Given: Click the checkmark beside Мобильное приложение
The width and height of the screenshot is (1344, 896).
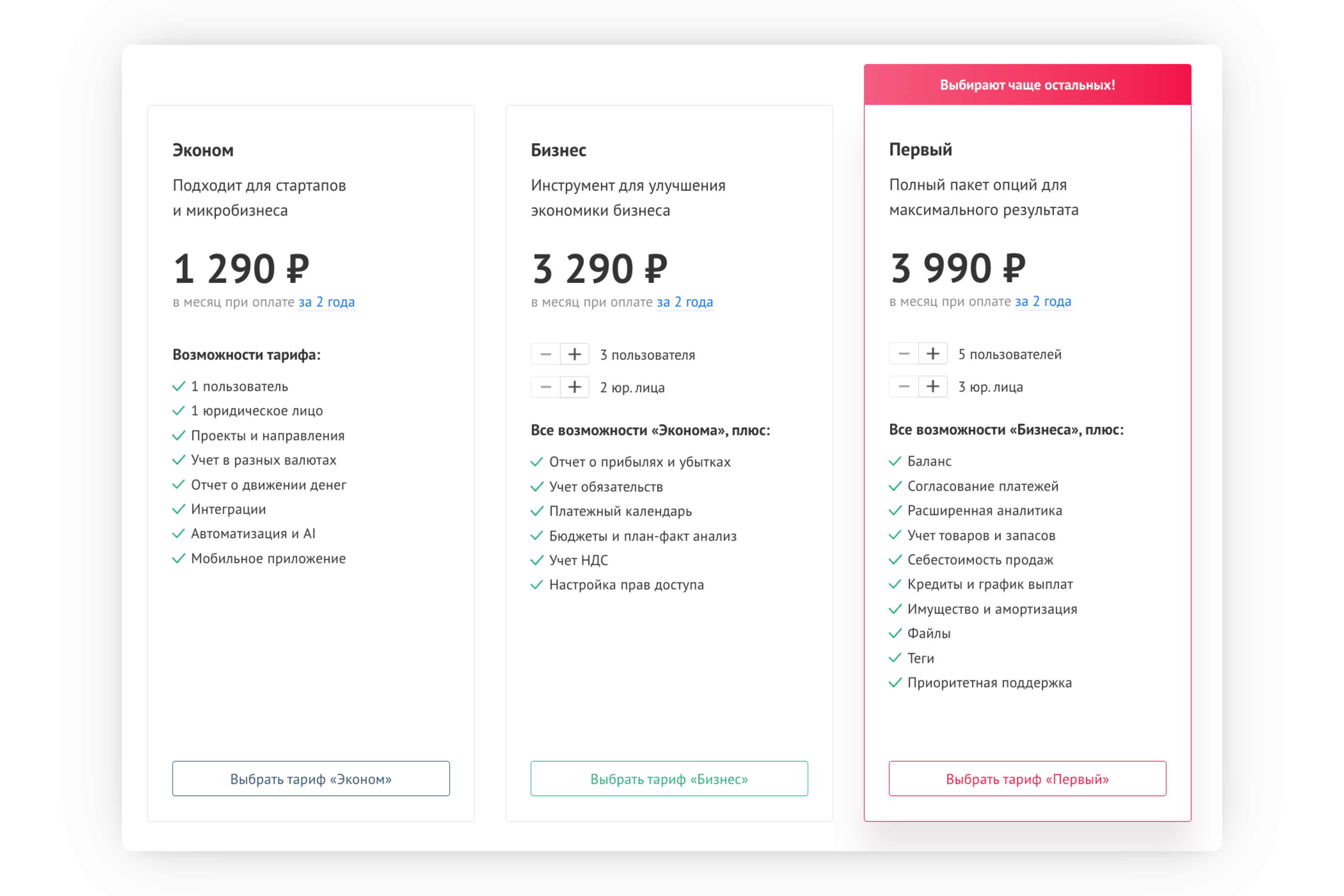Looking at the screenshot, I should 179,558.
